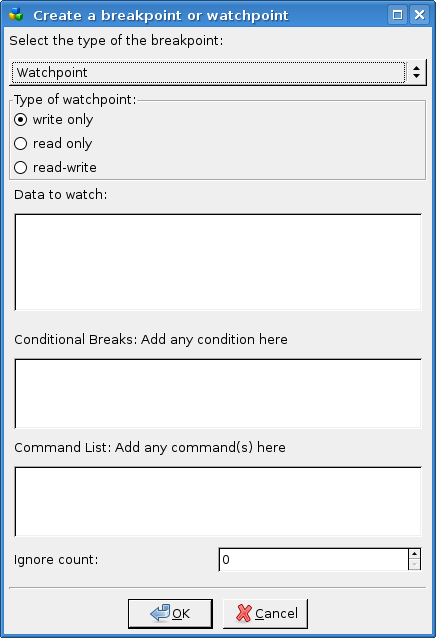Click the up/down arrows of the type selector
This screenshot has height=638, width=436.
[416, 72]
